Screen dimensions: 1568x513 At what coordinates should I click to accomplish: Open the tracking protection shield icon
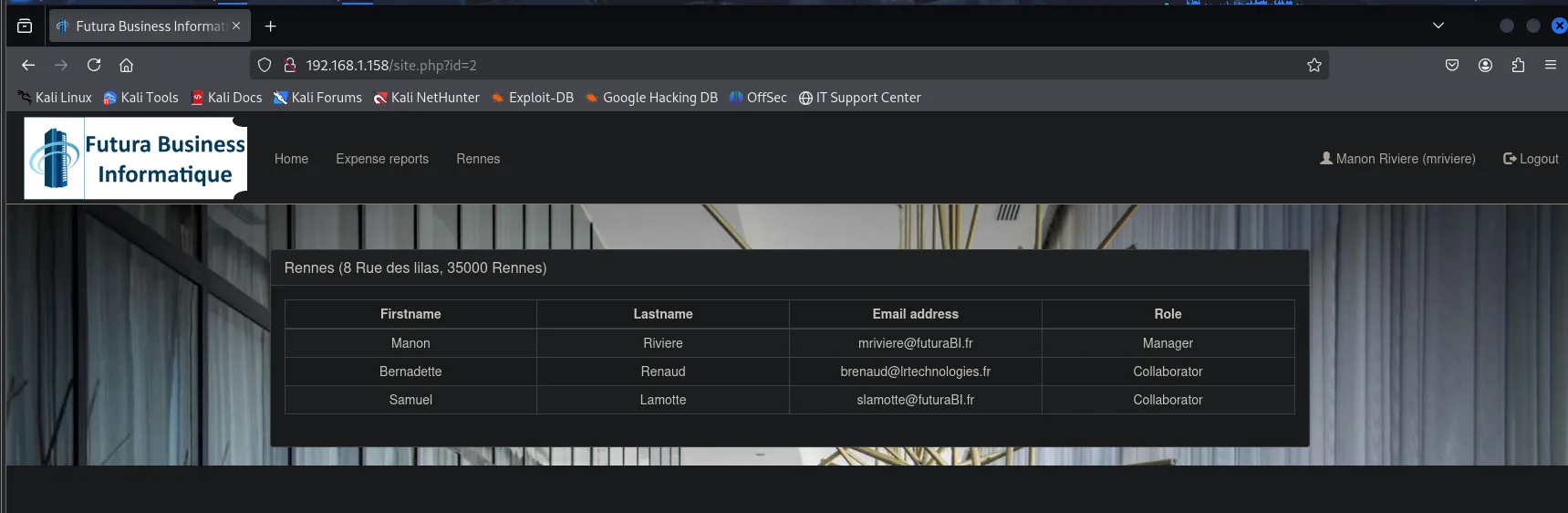tap(265, 65)
